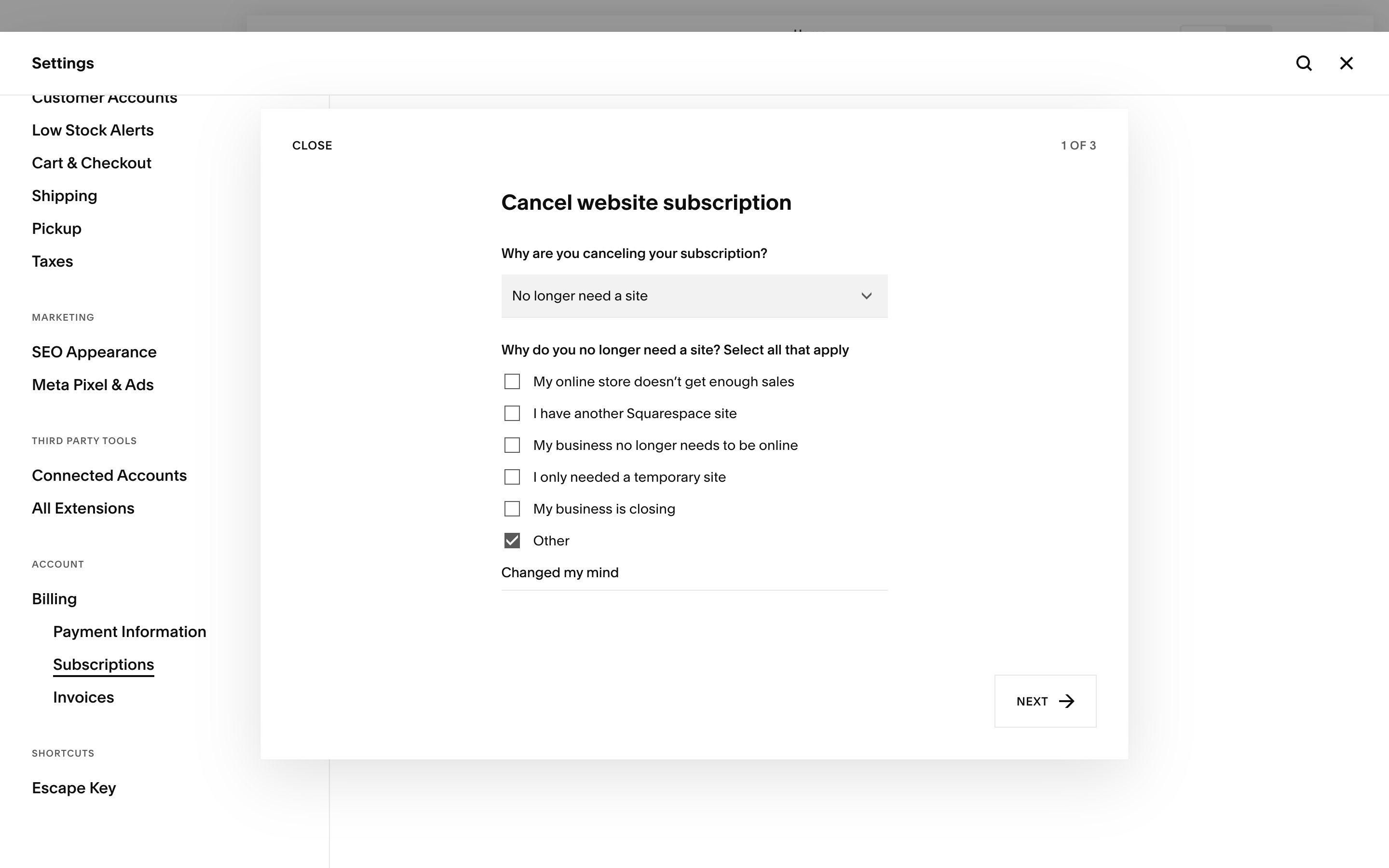Open Invoices page
1389x868 pixels.
83,697
